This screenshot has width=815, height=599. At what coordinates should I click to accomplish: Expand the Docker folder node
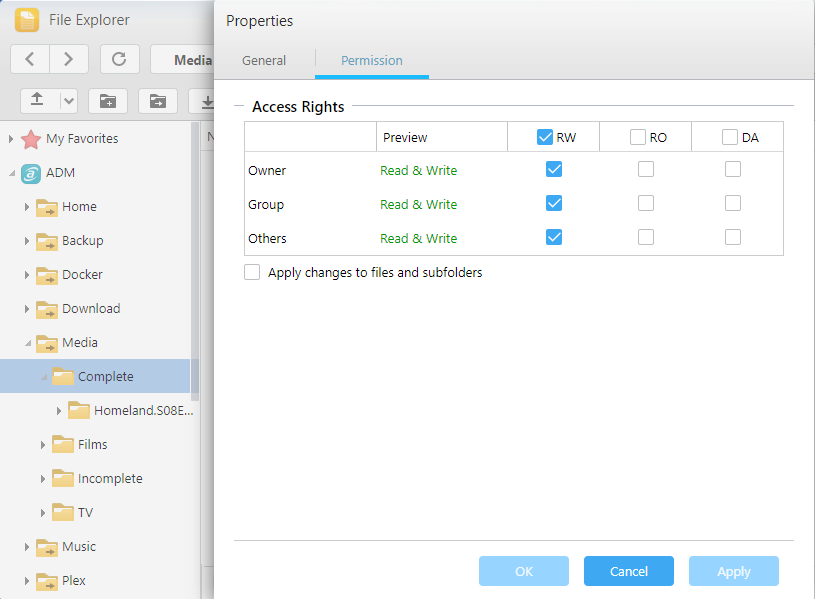point(27,275)
